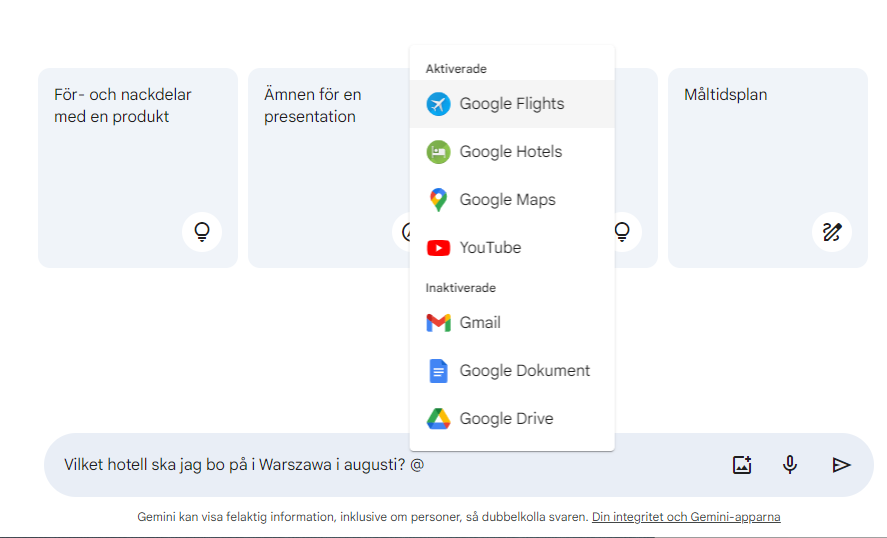Viewport: 887px width, 538px height.
Task: Focus the prompt text field about Warszawa
Action: (380, 465)
